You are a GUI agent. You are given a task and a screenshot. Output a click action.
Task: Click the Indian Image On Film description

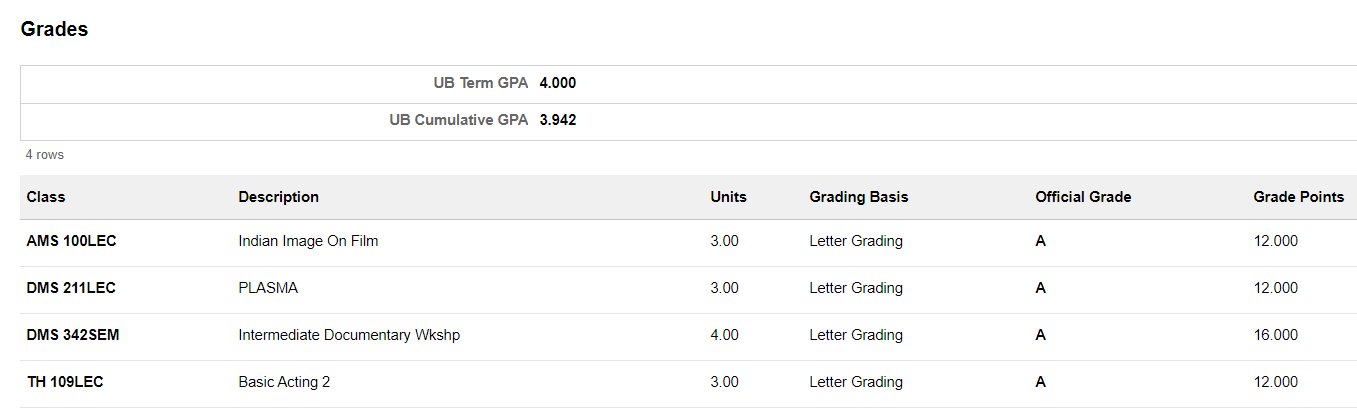pos(308,241)
